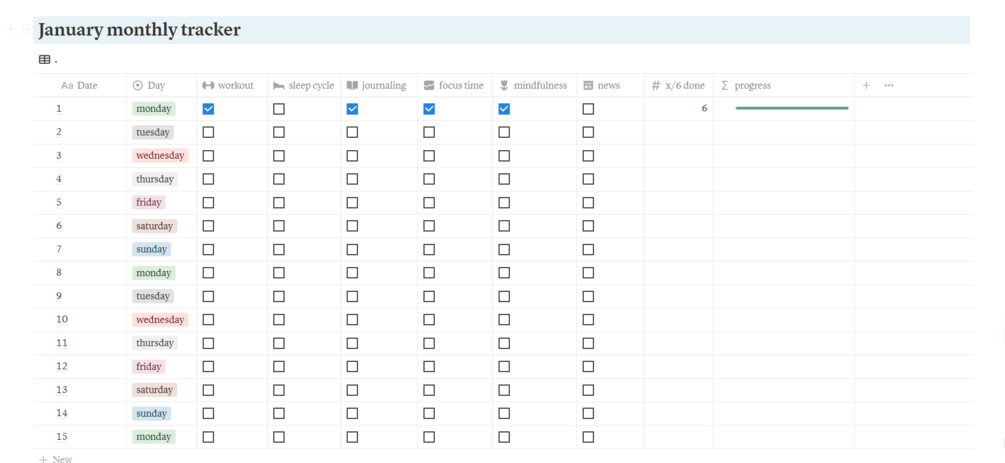The image size is (1005, 463).
Task: Check news for date 15 monday
Action: pos(588,437)
